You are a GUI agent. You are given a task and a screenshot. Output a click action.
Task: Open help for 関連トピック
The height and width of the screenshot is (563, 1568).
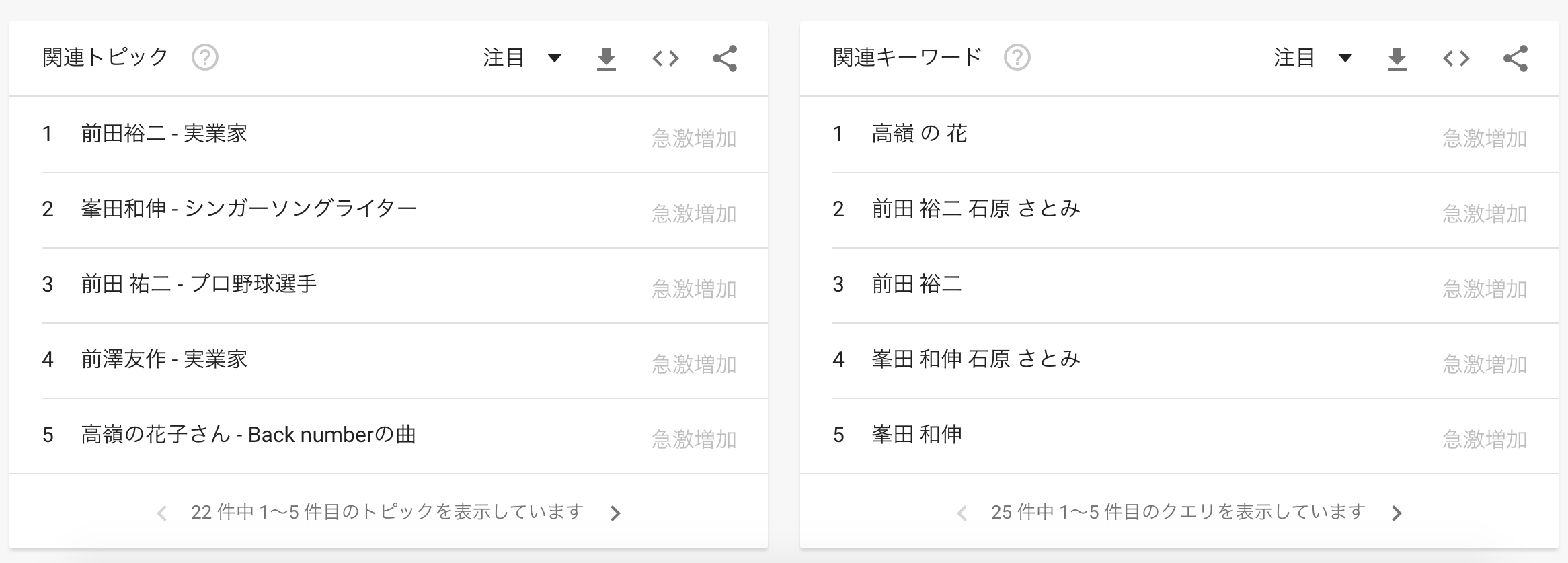click(205, 58)
